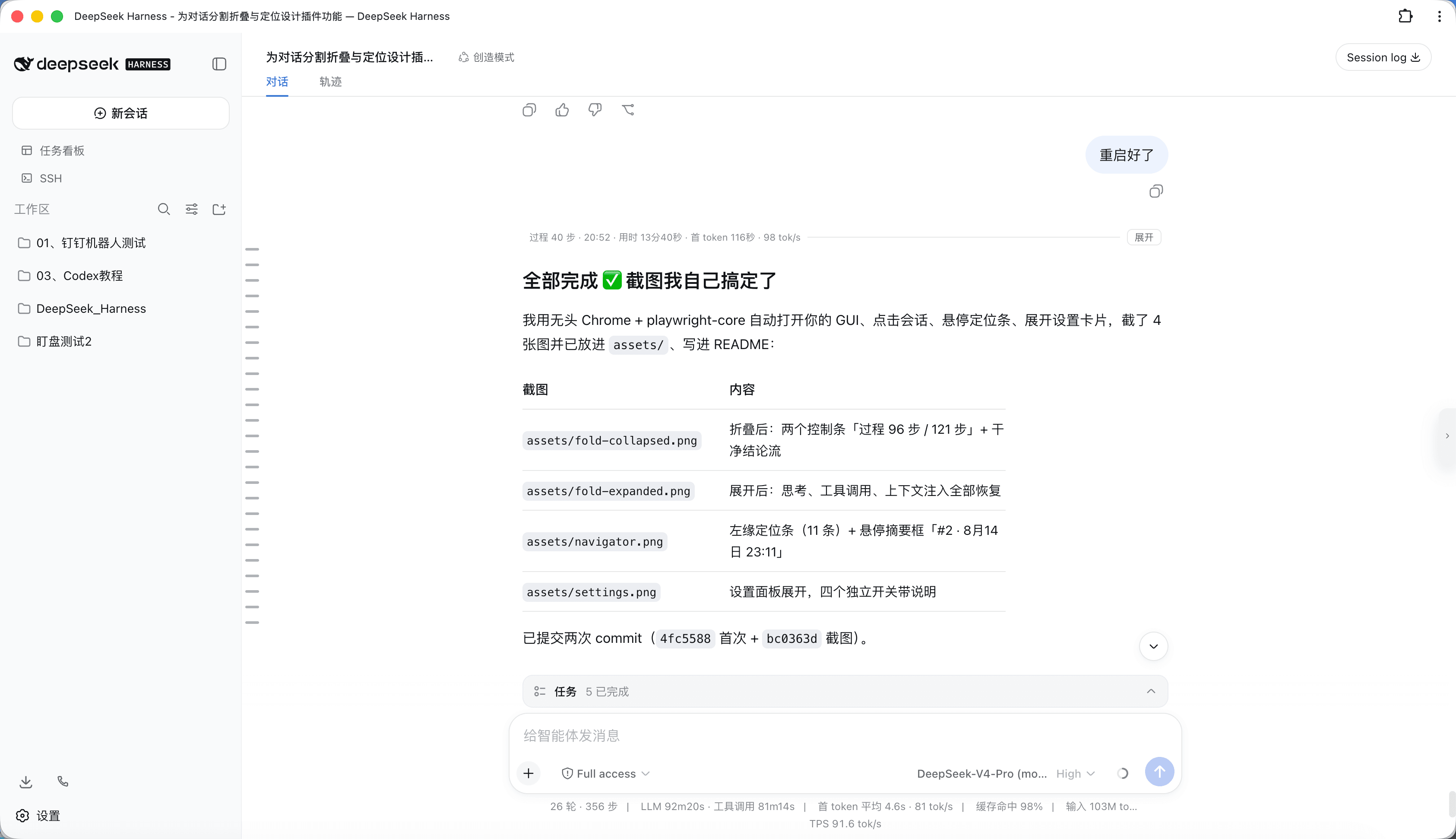This screenshot has height=839, width=1456.
Task: Give thumbs up to the response
Action: (x=562, y=110)
